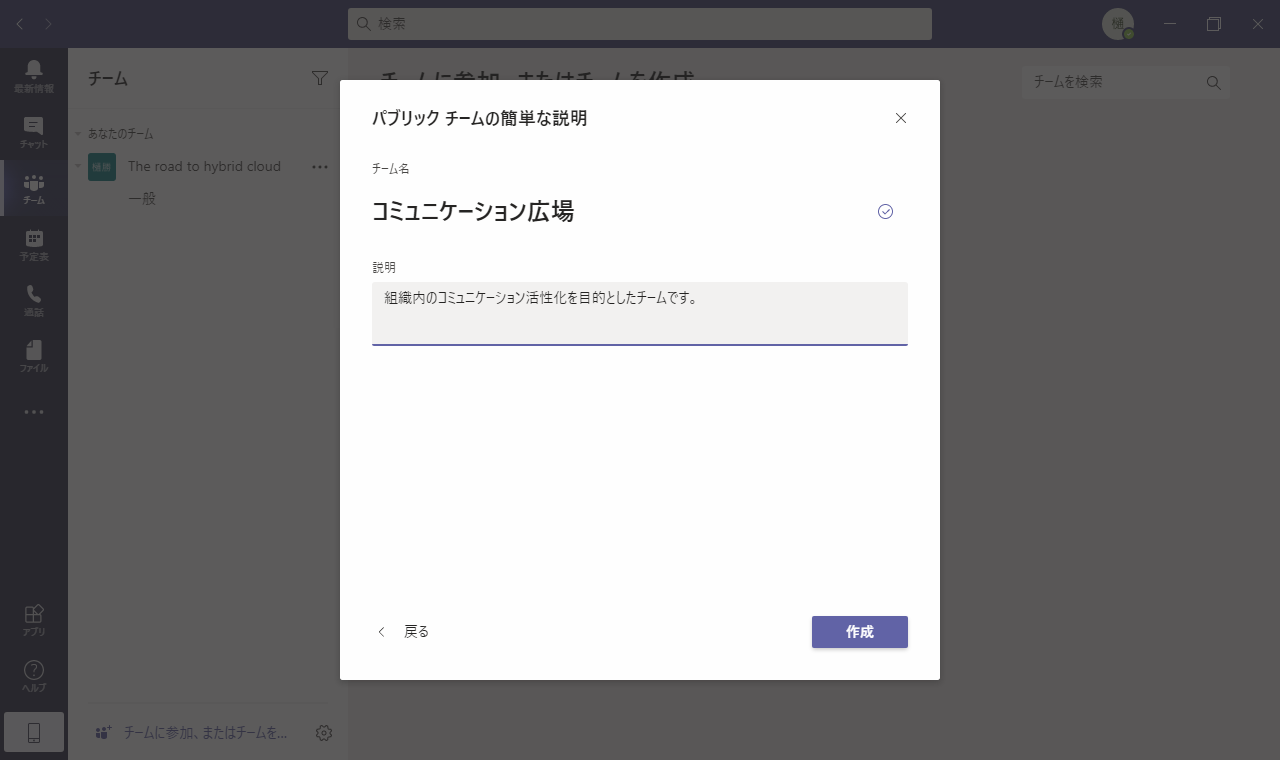Close the dialog with the X button
This screenshot has height=760, width=1280.
point(901,118)
